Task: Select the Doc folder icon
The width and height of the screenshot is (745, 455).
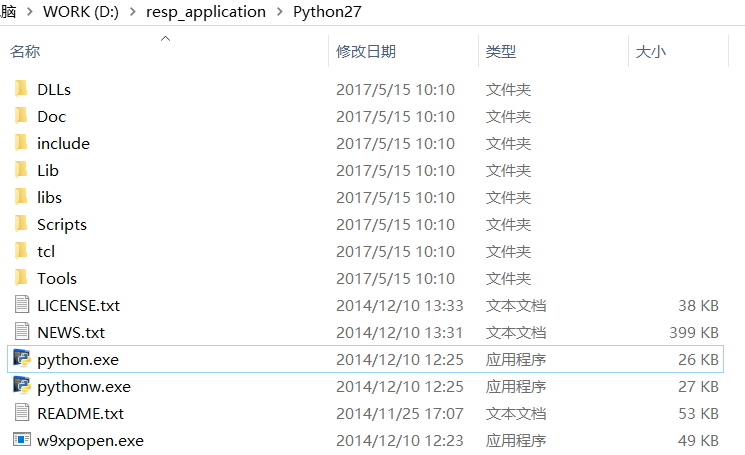Action: 21,116
